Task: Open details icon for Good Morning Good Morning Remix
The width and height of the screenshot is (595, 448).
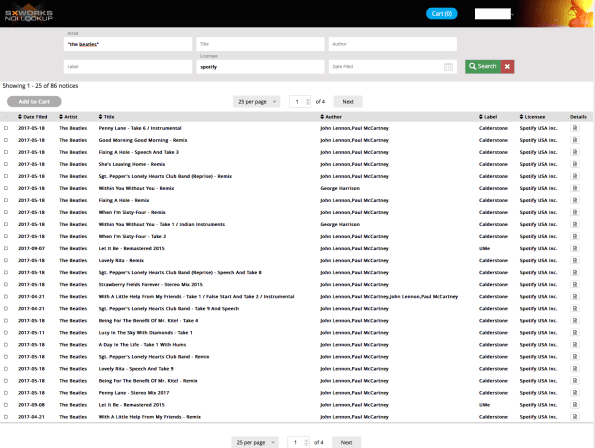Action: coord(575,140)
